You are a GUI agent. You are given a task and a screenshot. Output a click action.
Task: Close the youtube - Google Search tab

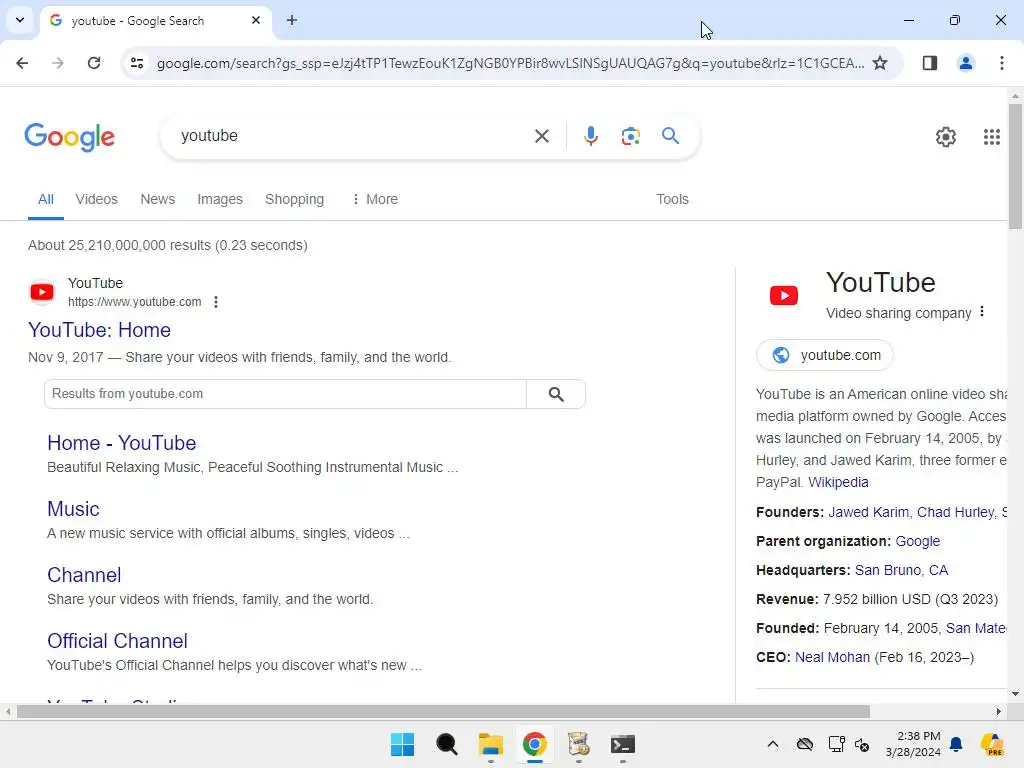(256, 20)
